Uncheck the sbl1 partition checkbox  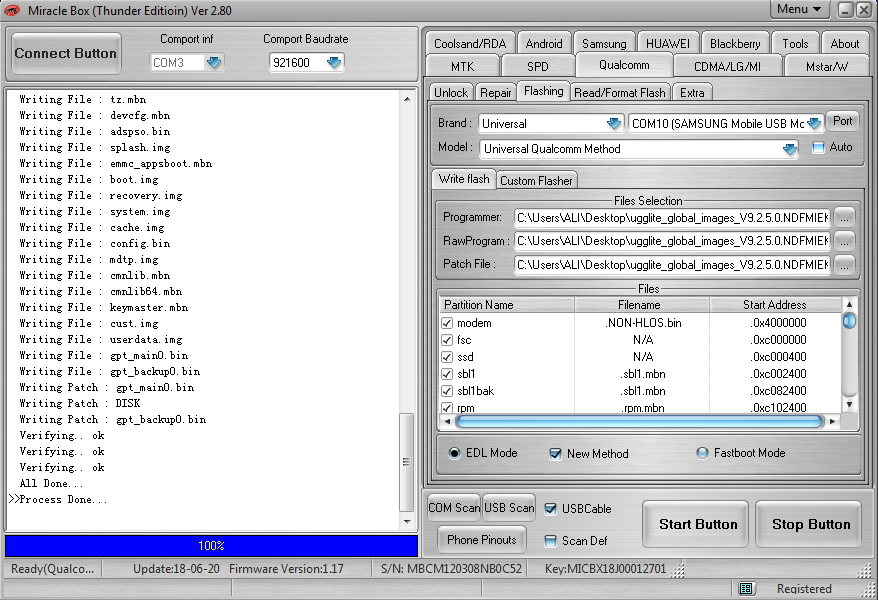(x=447, y=374)
